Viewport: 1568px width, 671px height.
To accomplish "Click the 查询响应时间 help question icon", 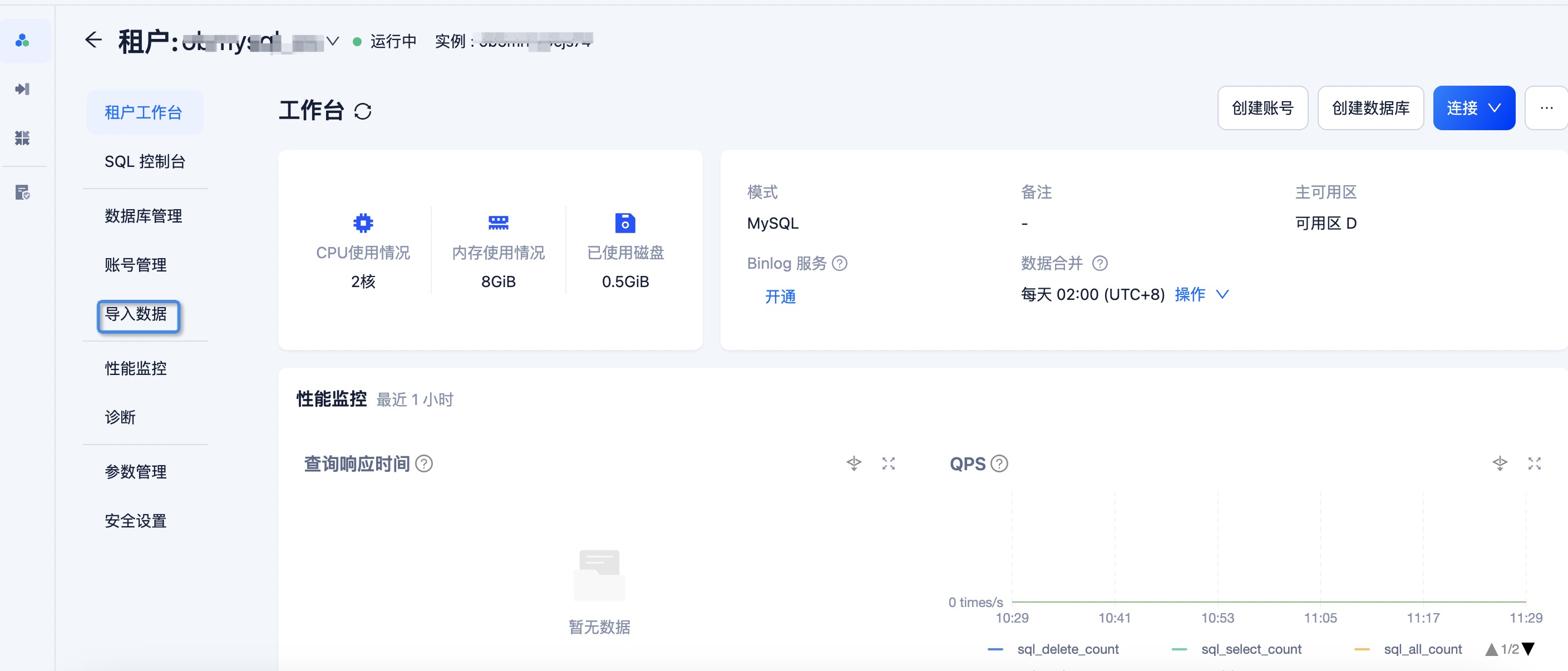I will coord(424,464).
